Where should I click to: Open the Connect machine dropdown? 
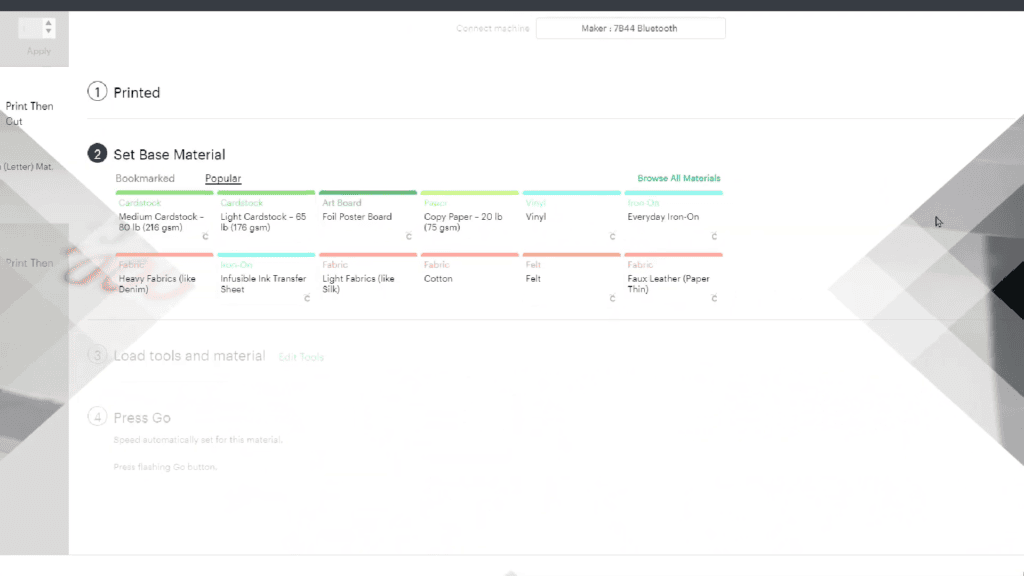(630, 28)
